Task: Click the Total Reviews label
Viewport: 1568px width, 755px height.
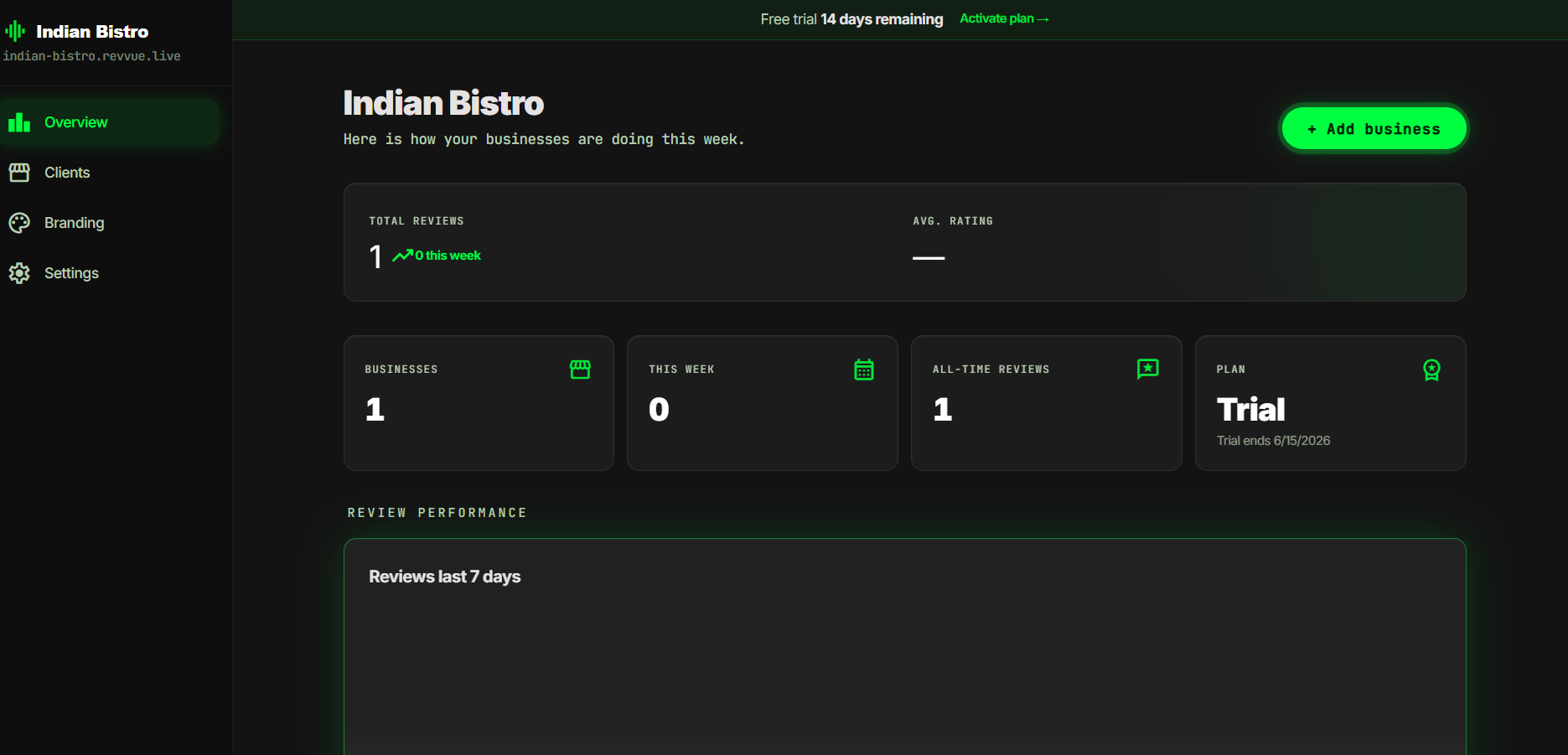Action: point(417,221)
